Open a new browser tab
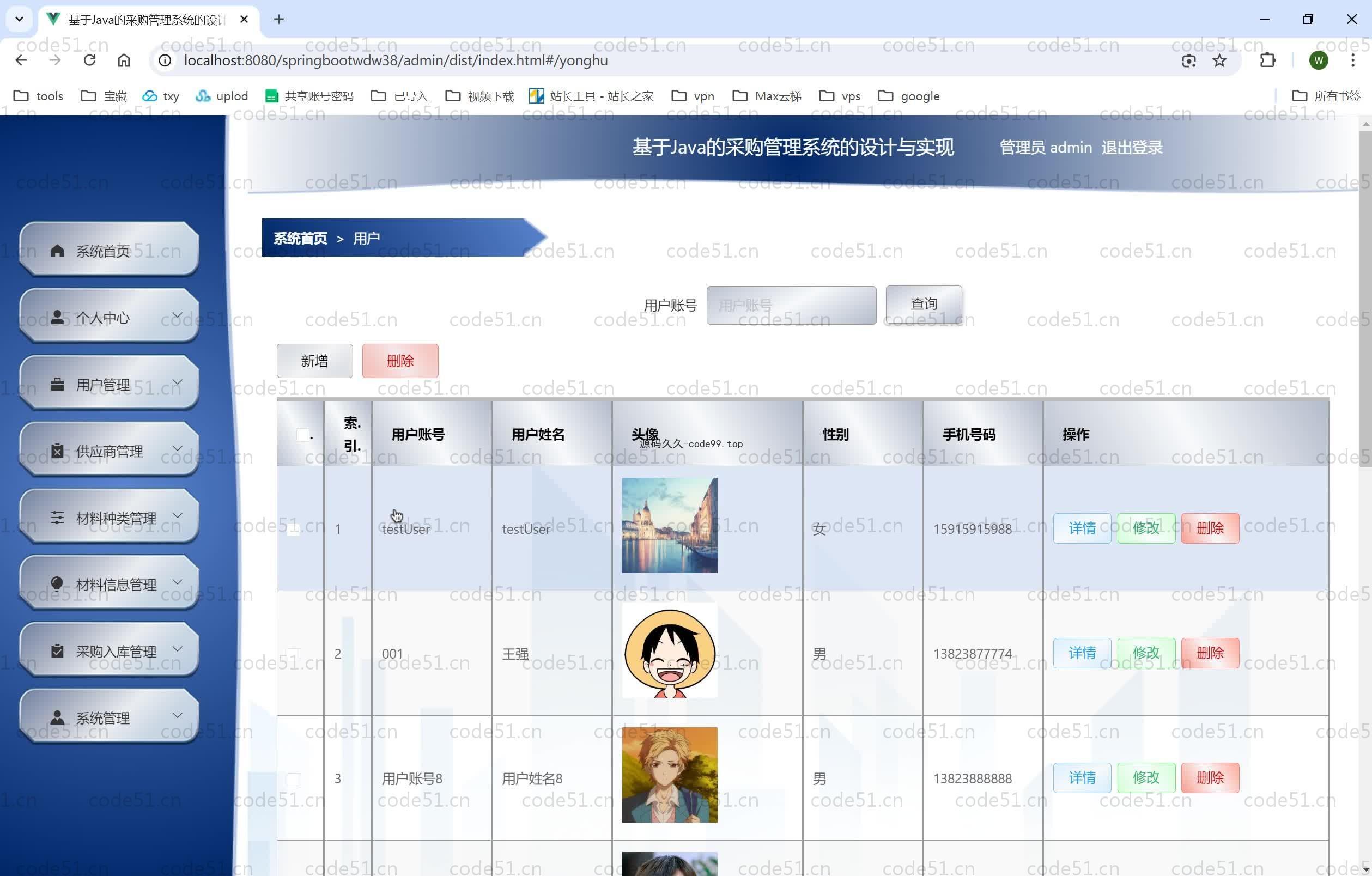 pyautogui.click(x=278, y=20)
